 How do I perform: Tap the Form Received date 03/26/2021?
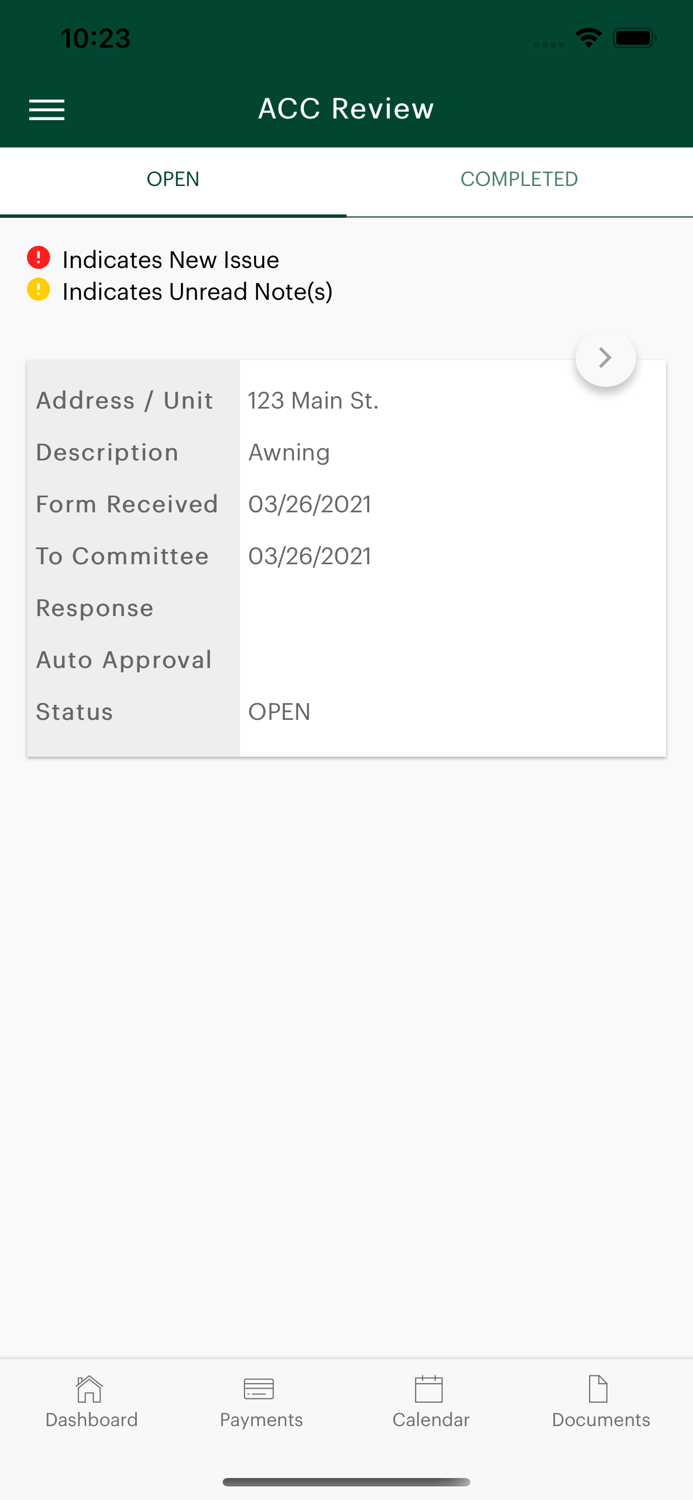[x=310, y=504]
